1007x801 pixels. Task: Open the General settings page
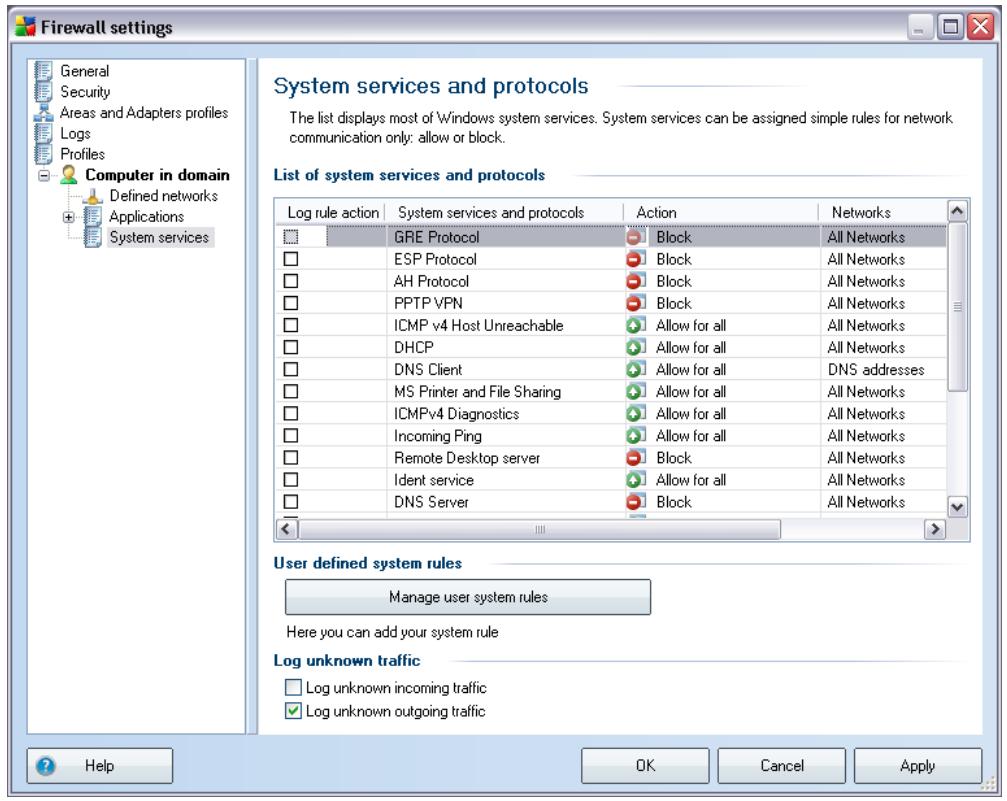click(84, 71)
